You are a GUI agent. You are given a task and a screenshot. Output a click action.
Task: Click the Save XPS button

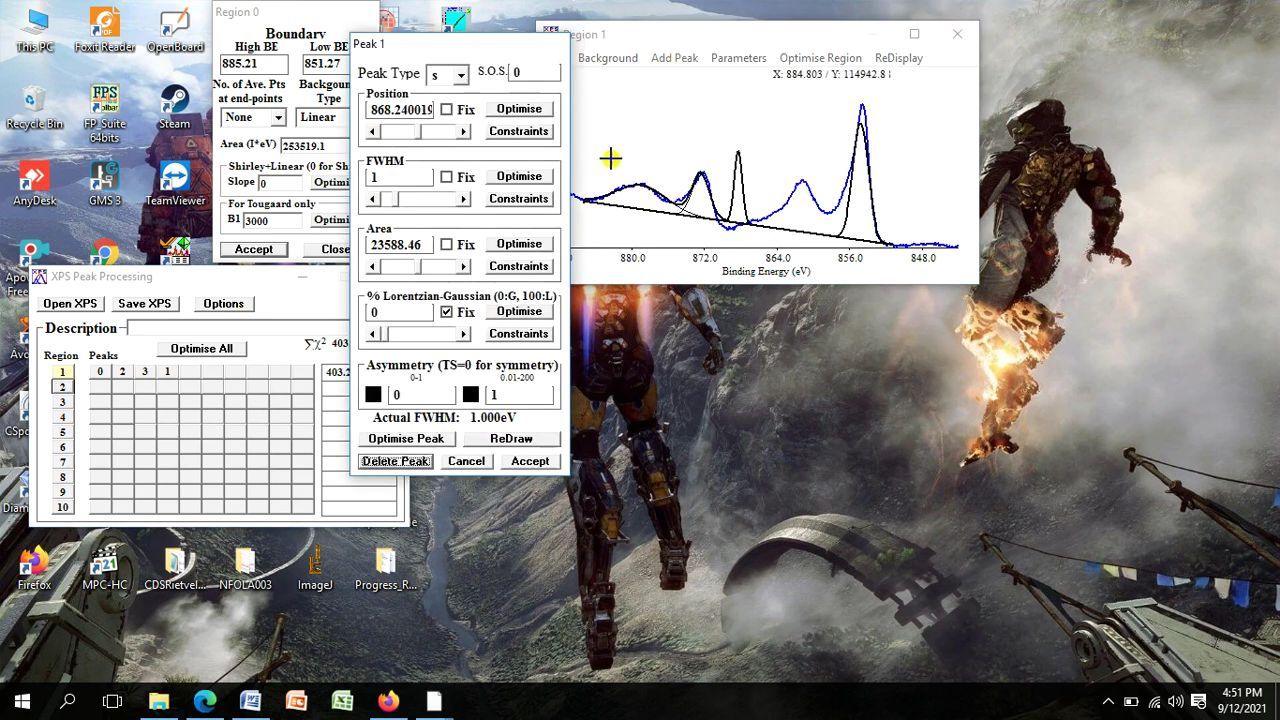144,304
